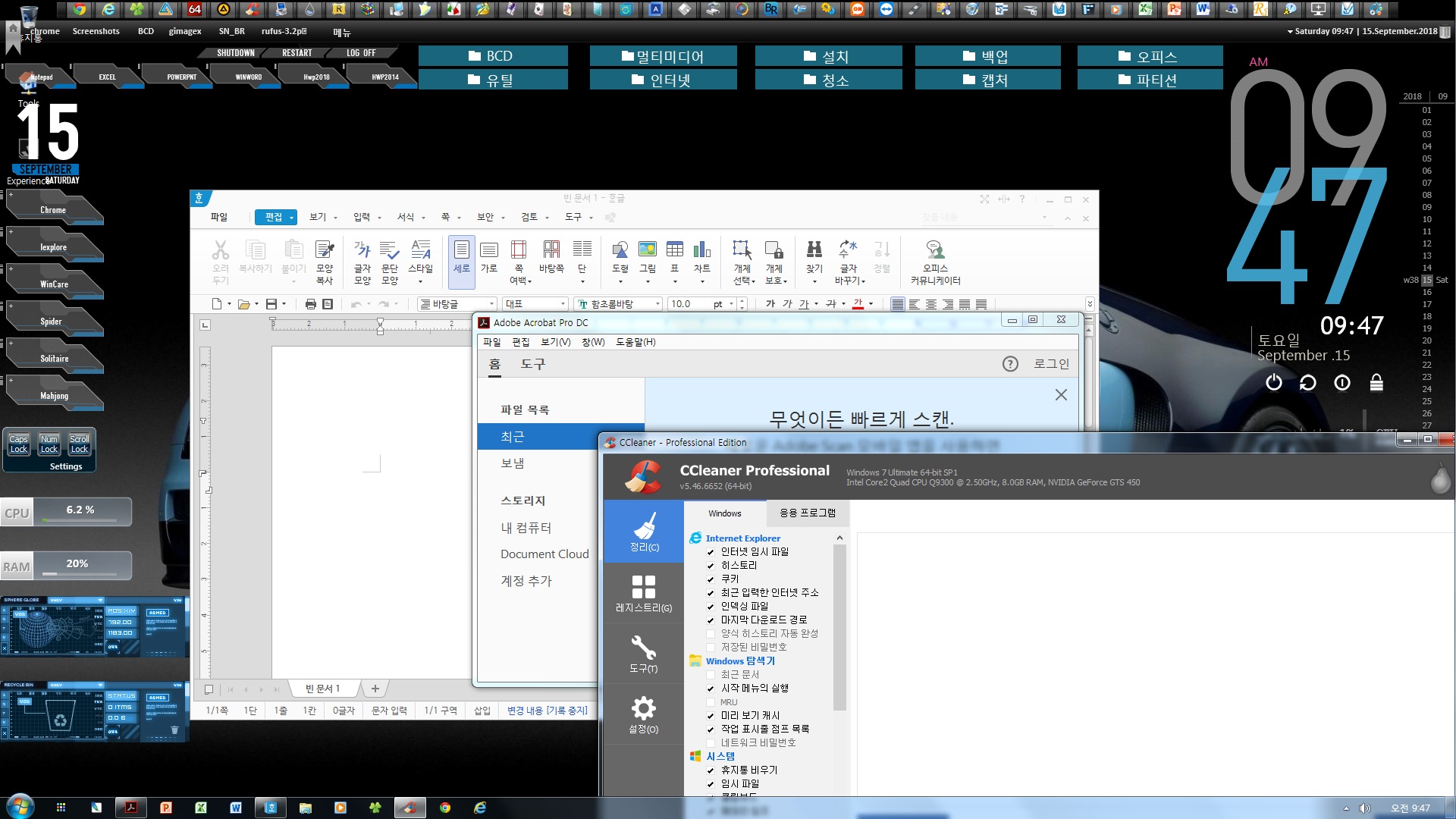The height and width of the screenshot is (819, 1456).
Task: Open CCleaner Registry (레지스트리) section
Action: click(x=644, y=592)
